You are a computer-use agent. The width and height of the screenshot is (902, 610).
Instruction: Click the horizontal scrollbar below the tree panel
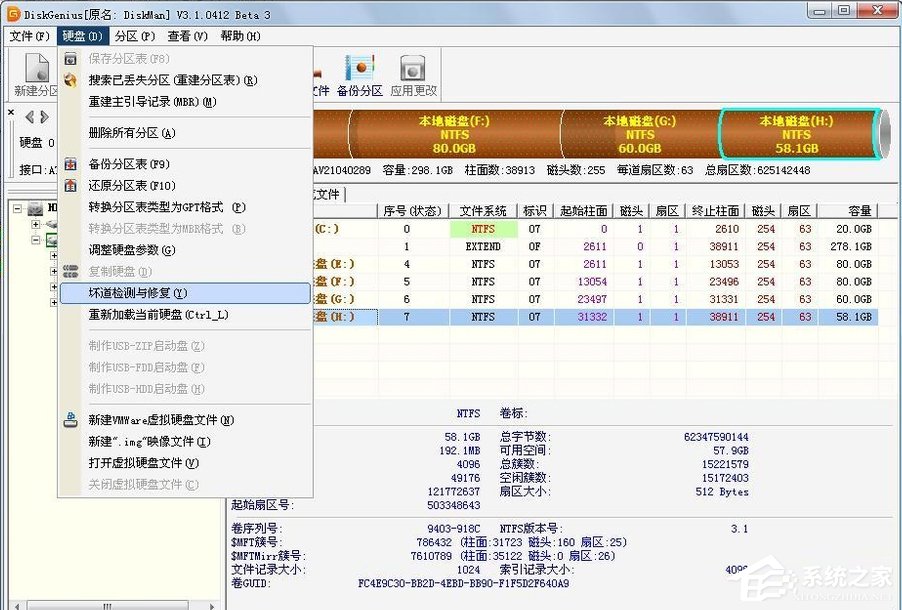click(110, 604)
